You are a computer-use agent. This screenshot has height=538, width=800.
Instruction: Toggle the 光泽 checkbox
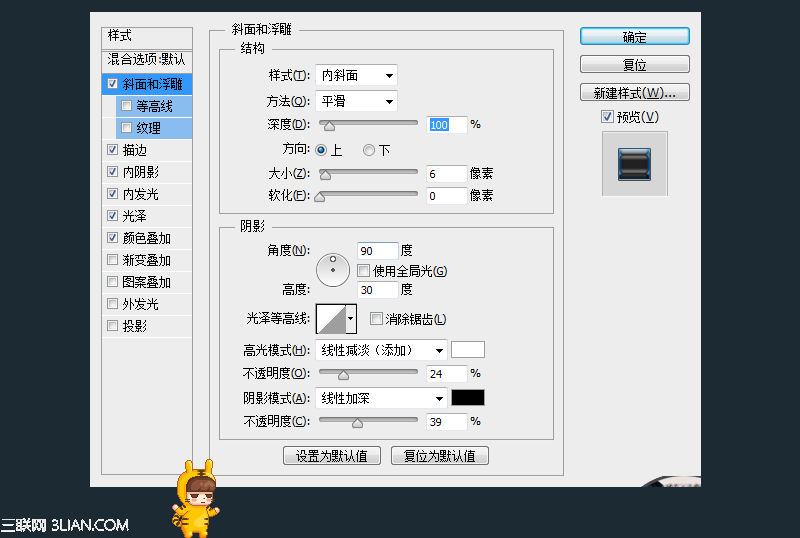112,215
